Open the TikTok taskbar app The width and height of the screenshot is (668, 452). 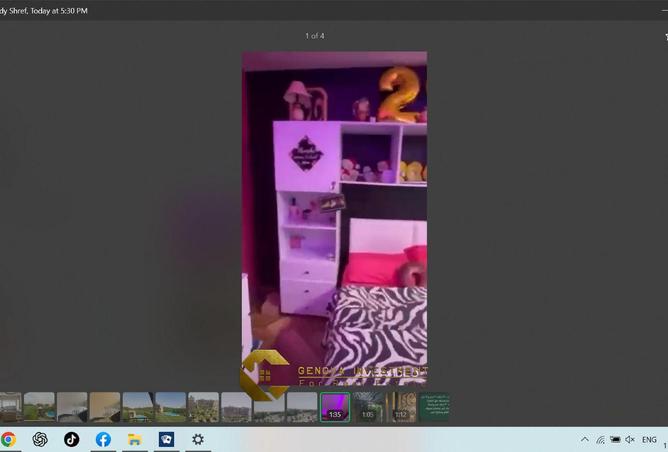[x=71, y=439]
